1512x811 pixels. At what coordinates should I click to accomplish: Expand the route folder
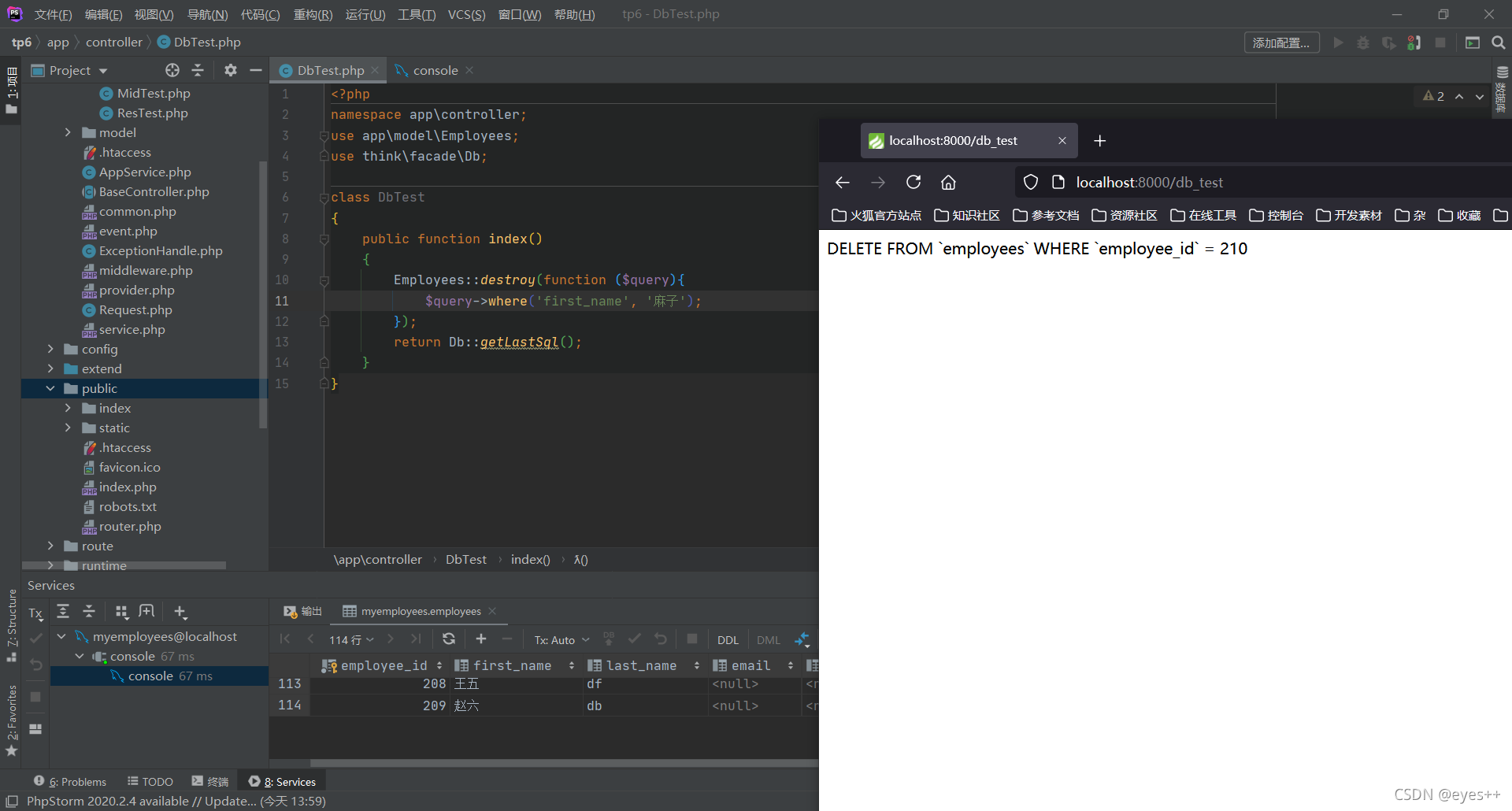click(x=50, y=546)
